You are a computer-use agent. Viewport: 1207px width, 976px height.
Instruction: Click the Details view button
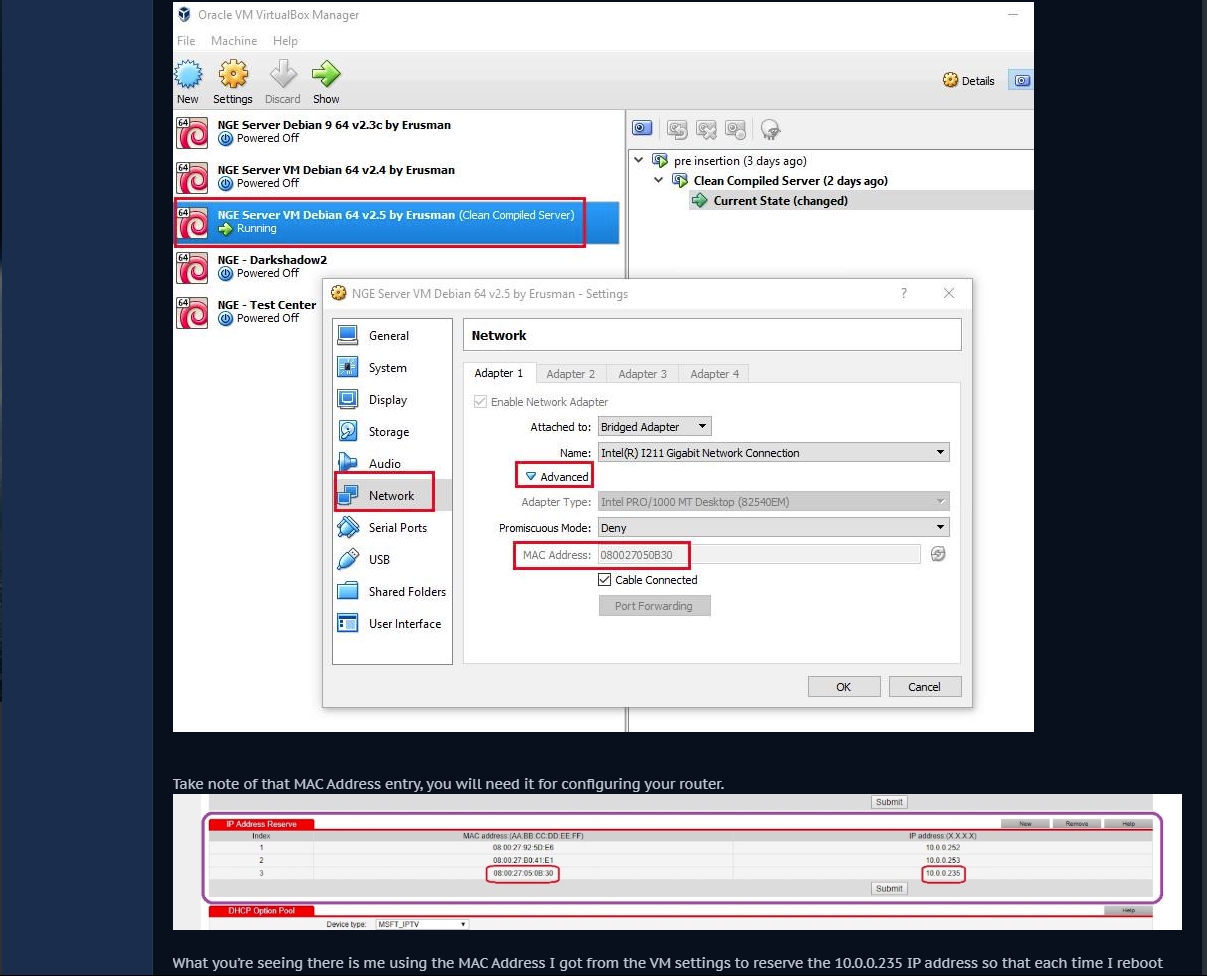click(x=969, y=81)
